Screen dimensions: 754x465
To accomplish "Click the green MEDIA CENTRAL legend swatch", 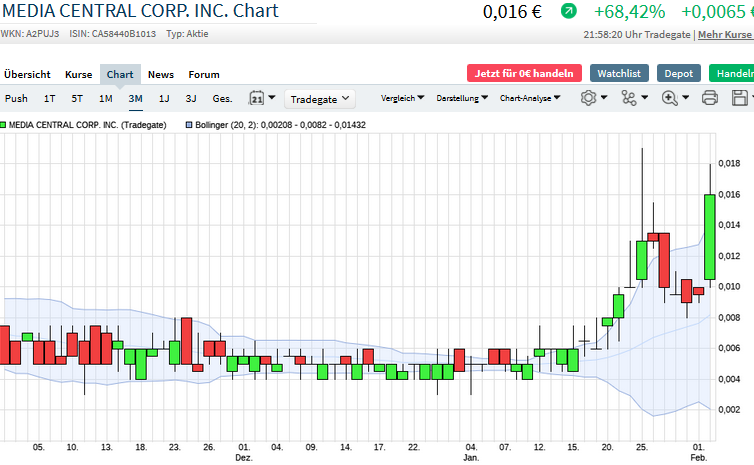I will 3,125.
